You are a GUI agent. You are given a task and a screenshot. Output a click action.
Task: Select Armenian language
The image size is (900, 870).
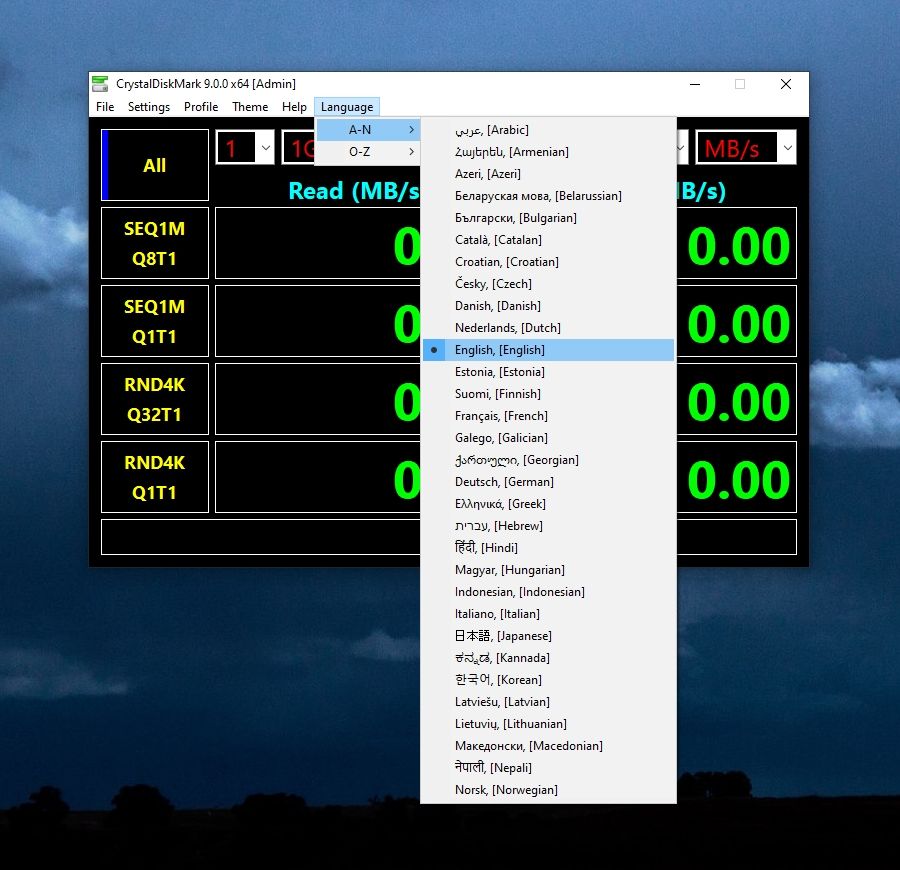pyautogui.click(x=548, y=152)
